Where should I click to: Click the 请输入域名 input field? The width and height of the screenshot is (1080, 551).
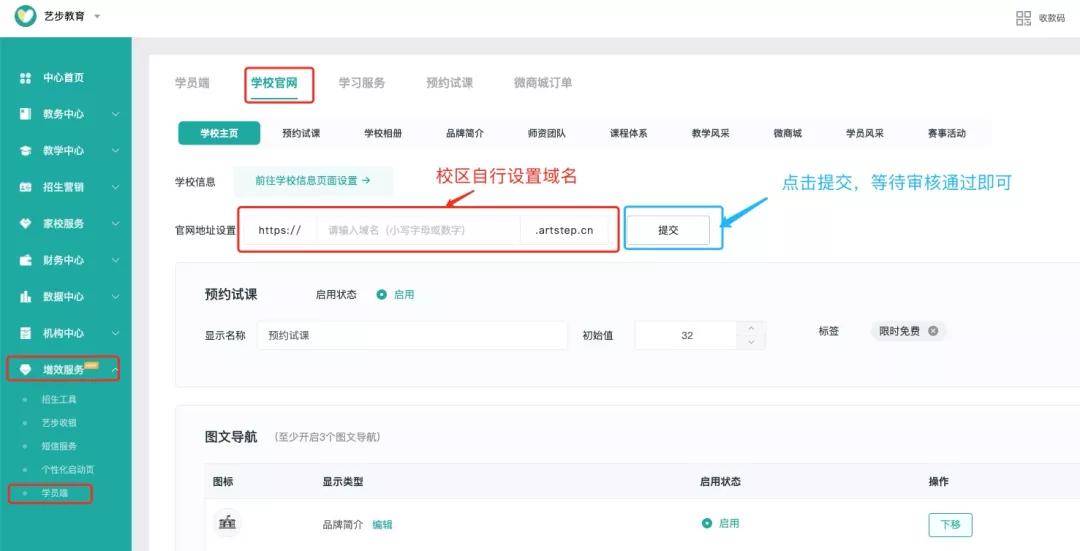[x=418, y=230]
